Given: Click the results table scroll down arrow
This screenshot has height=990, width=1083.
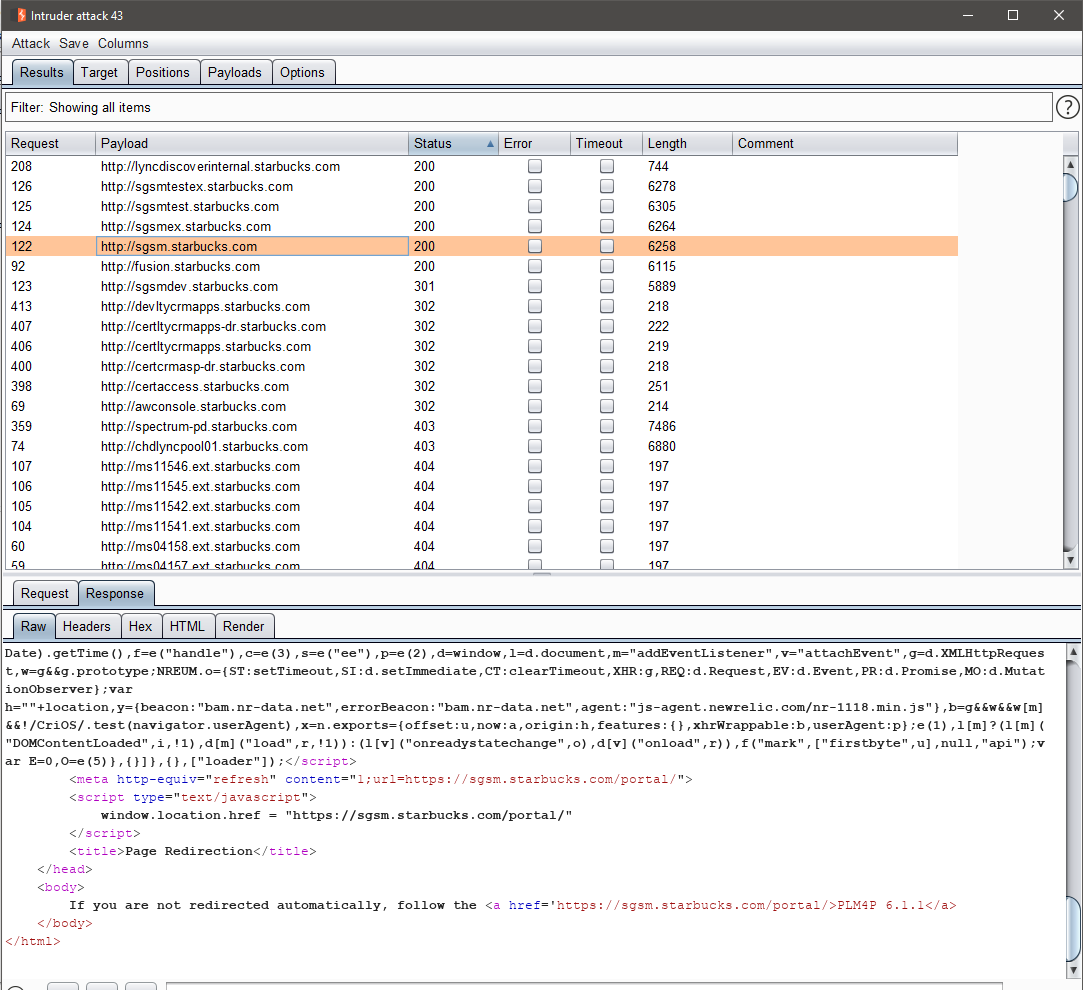Looking at the screenshot, I should click(x=1071, y=560).
